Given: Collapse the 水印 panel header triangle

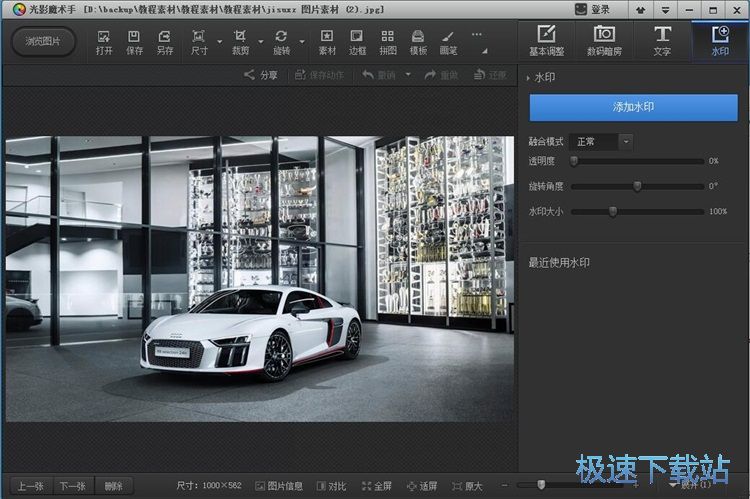Looking at the screenshot, I should tap(528, 78).
